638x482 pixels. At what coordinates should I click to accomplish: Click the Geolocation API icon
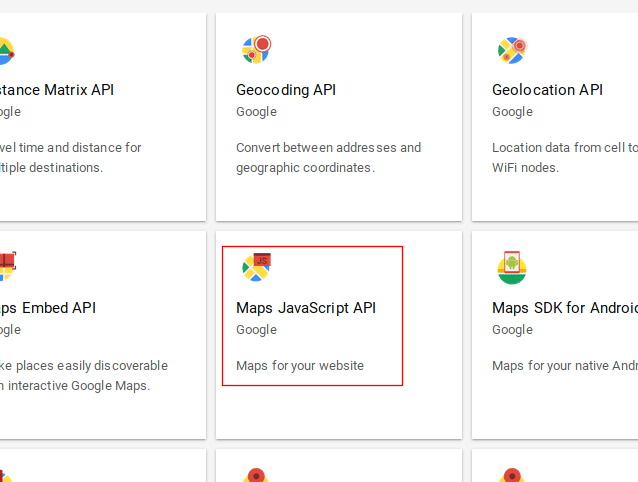pyautogui.click(x=512, y=50)
